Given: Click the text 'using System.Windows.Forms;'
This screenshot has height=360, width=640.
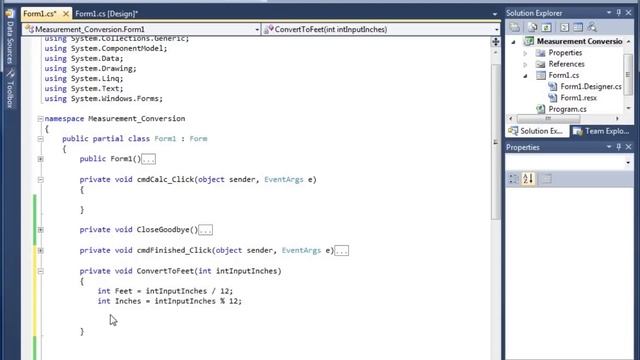Looking at the screenshot, I should click(104, 99).
